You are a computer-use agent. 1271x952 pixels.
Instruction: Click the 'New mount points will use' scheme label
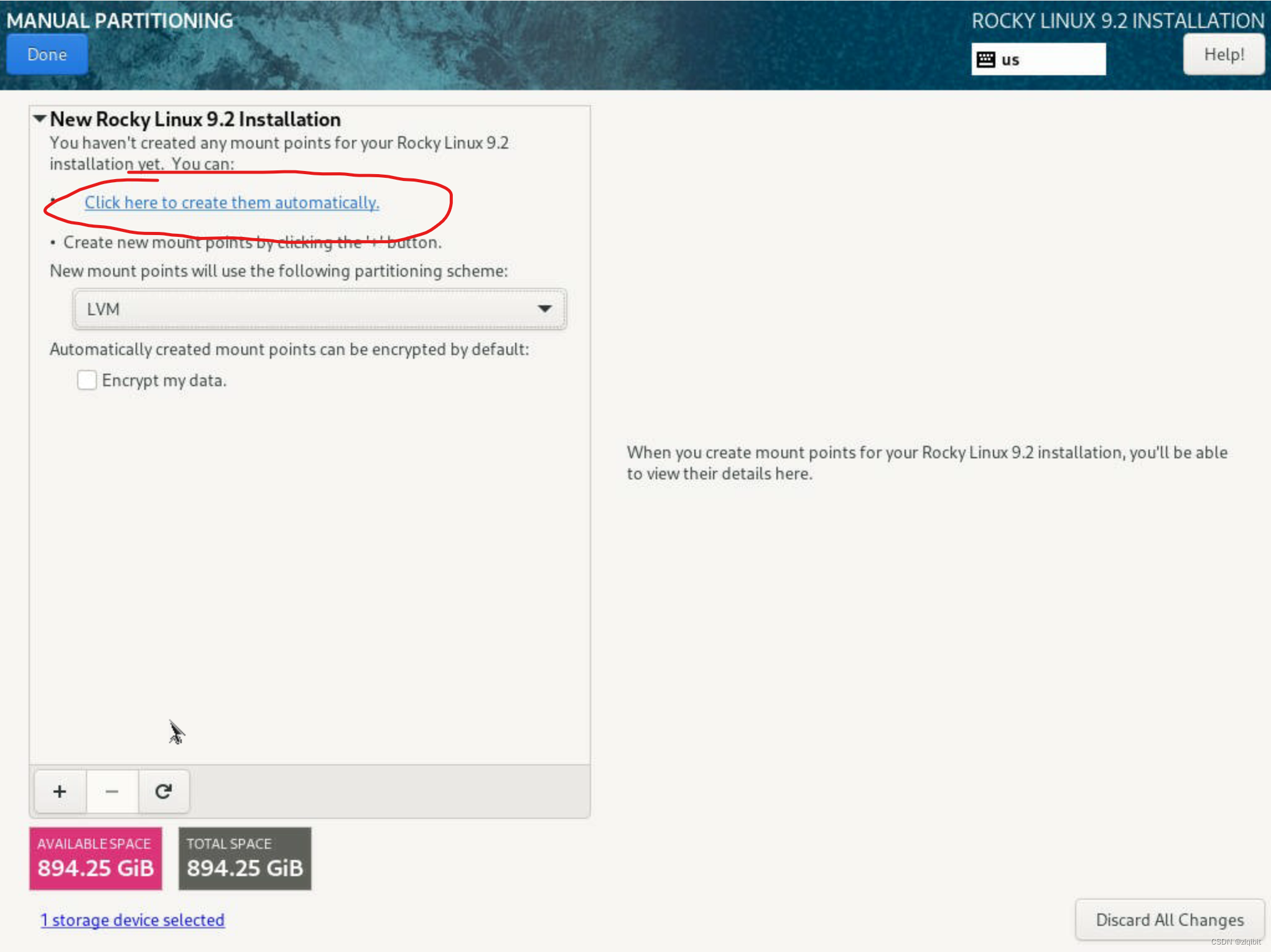(x=279, y=271)
